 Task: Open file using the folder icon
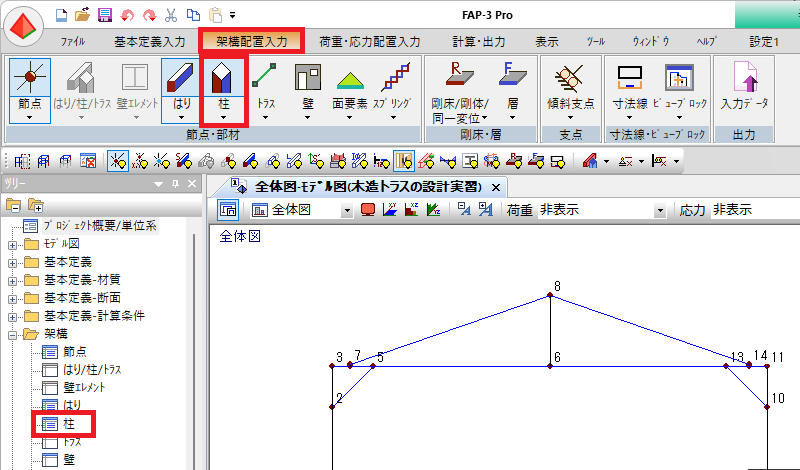coord(82,15)
